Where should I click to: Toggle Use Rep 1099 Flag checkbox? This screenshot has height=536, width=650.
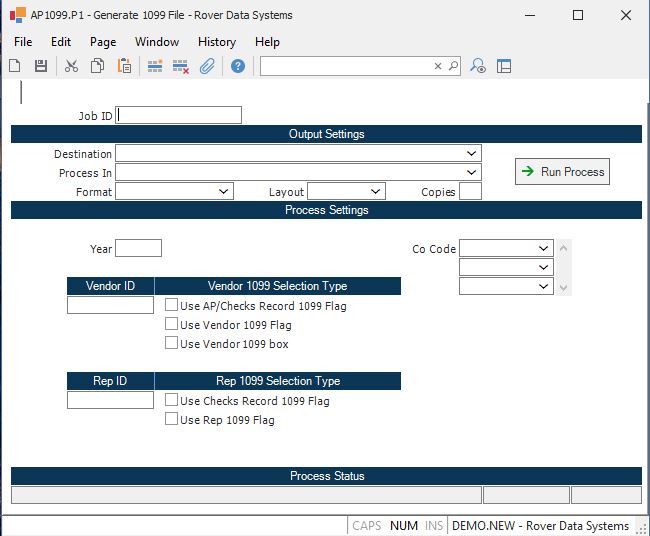[172, 420]
